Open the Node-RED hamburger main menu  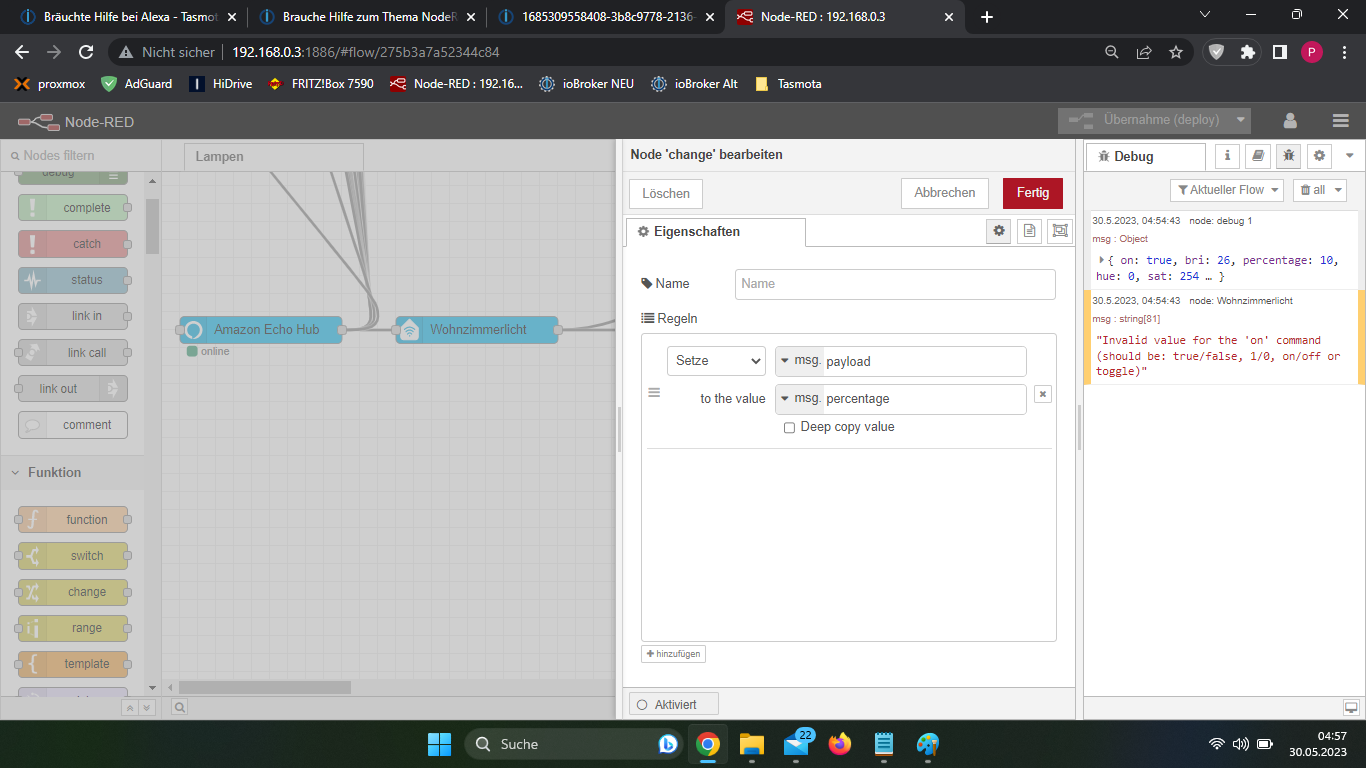pos(1341,121)
